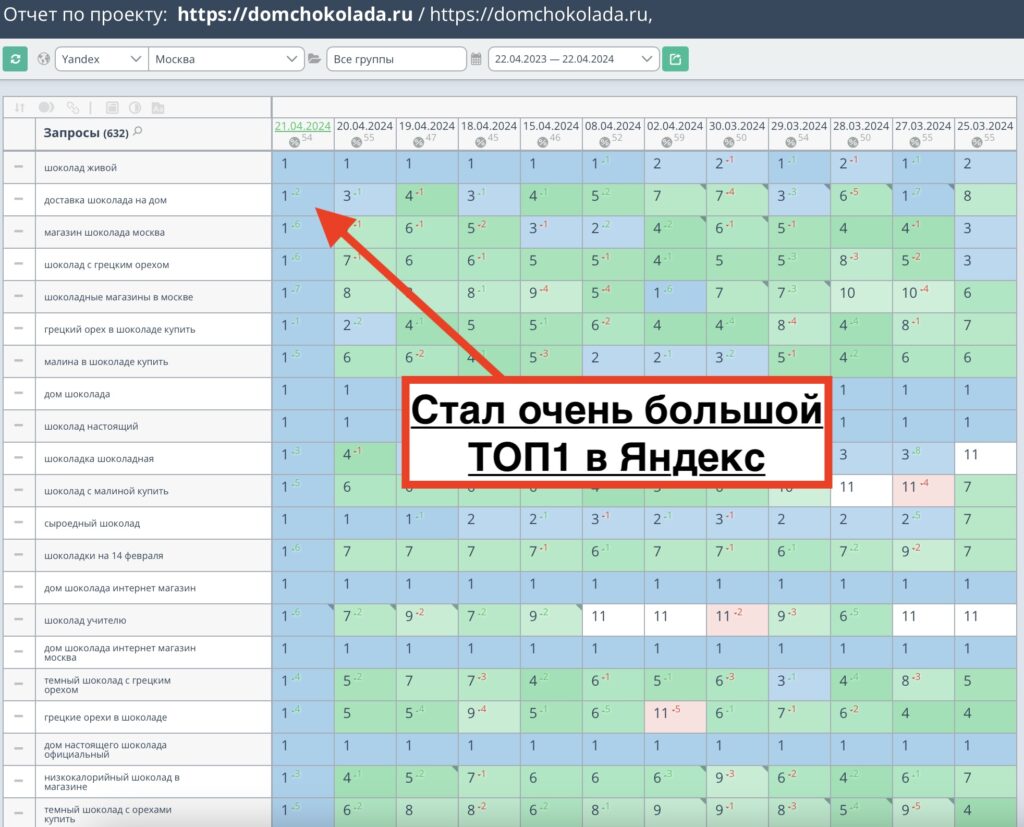The width and height of the screenshot is (1024, 827).
Task: Click the globe search-engine icon
Action: click(x=44, y=59)
